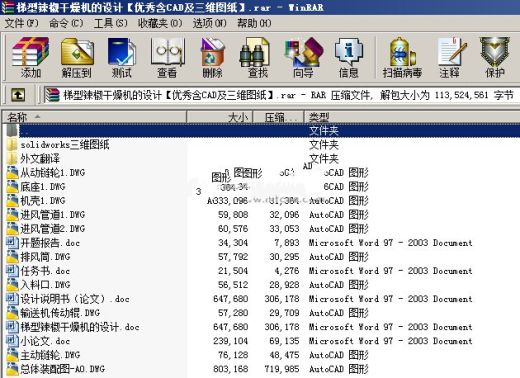Click the archive path address field
520x378 pixels.
[x=282, y=95]
